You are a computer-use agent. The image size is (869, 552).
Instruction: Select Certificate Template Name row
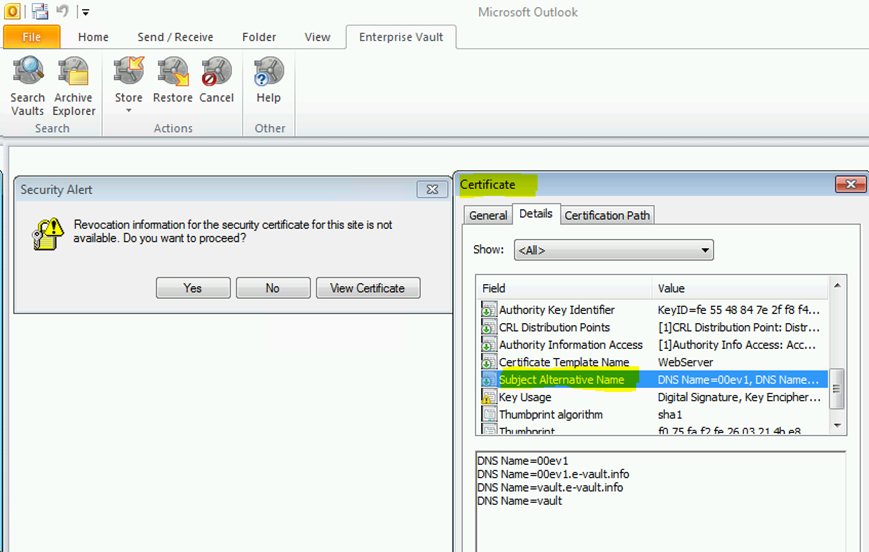pos(654,362)
